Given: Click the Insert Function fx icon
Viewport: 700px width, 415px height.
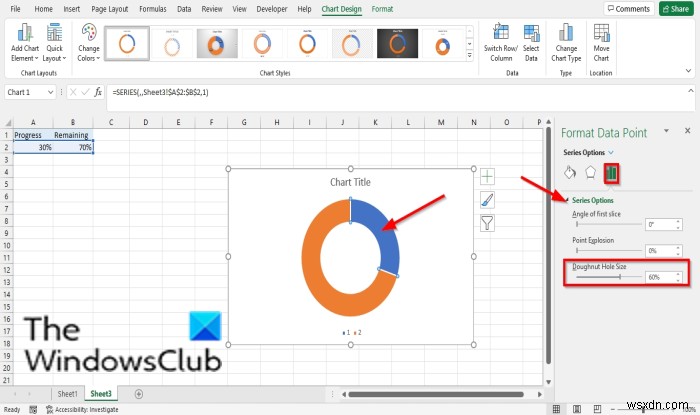Looking at the screenshot, I should tap(98, 92).
